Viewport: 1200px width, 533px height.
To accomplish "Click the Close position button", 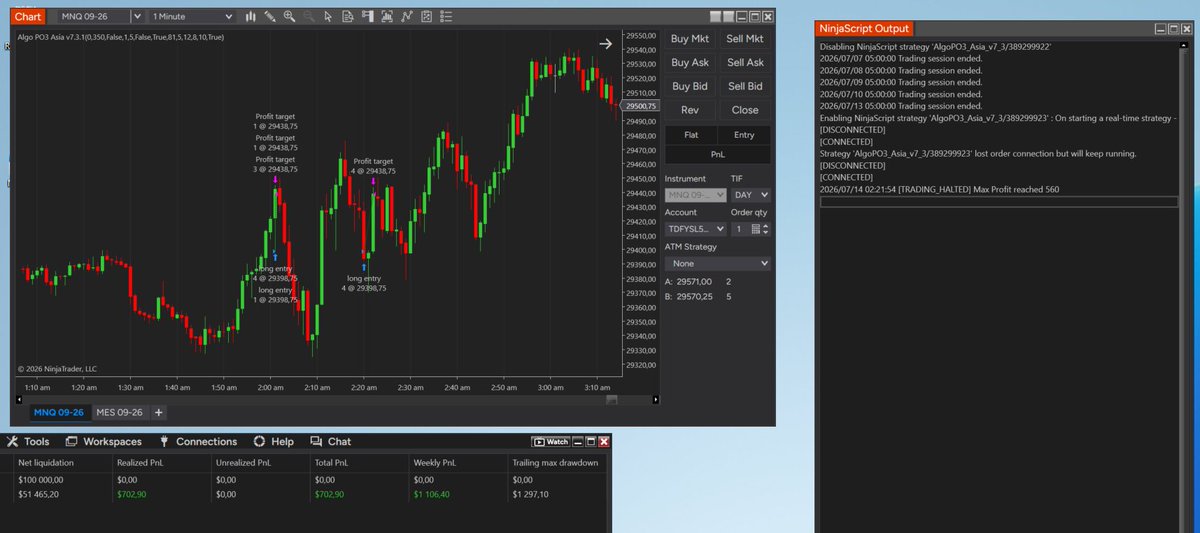I will (x=745, y=110).
